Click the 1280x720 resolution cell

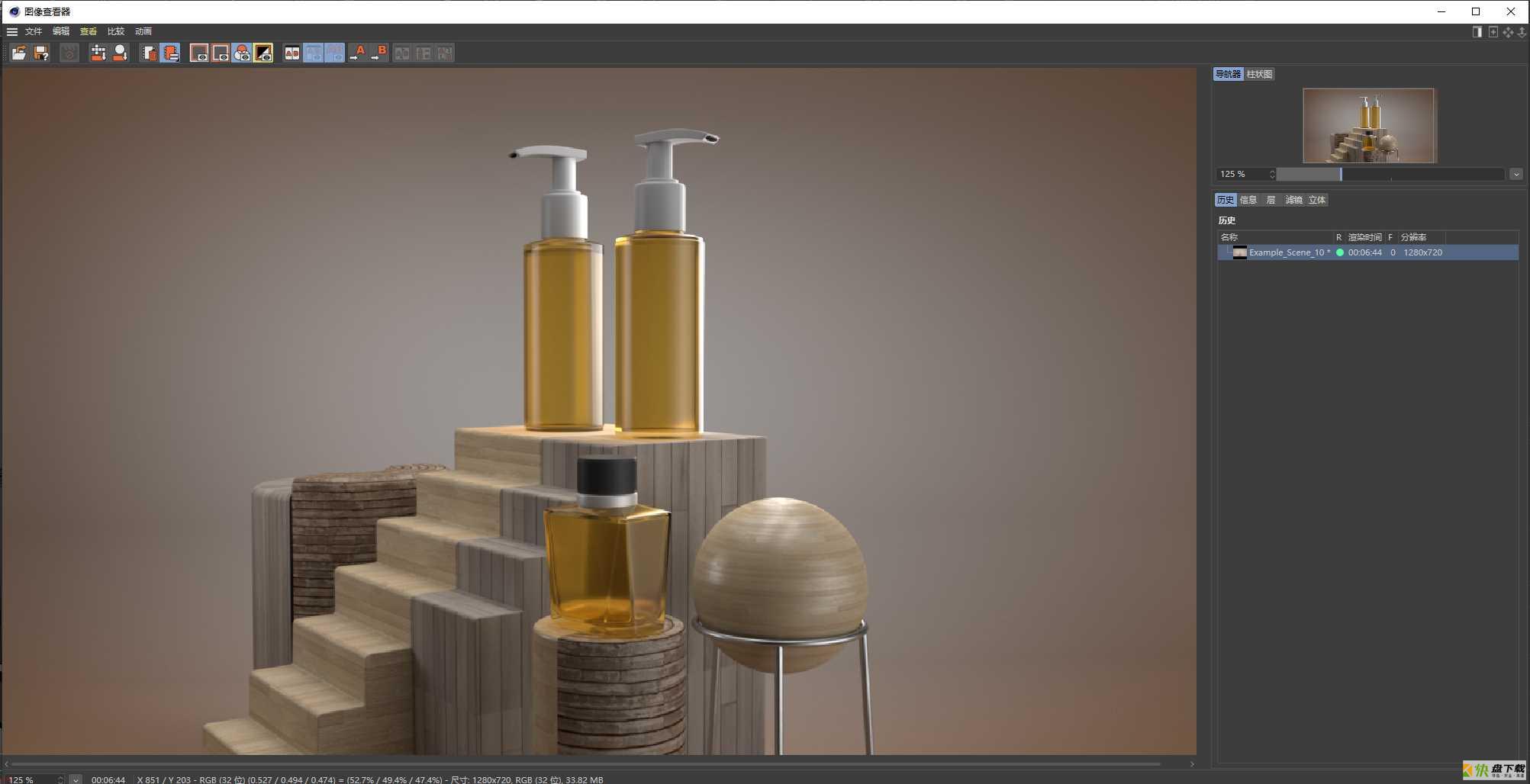click(1422, 252)
